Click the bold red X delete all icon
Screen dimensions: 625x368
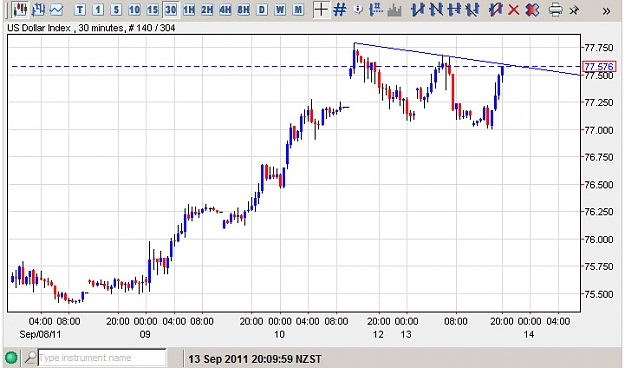(532, 10)
